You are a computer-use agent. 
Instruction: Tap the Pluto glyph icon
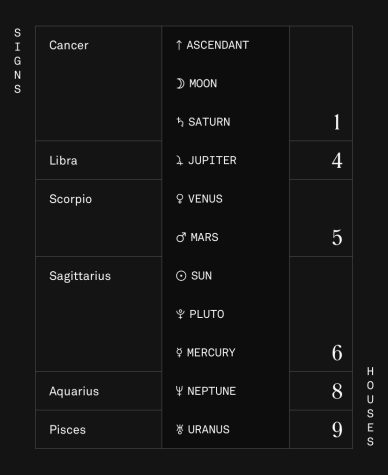pyautogui.click(x=180, y=314)
